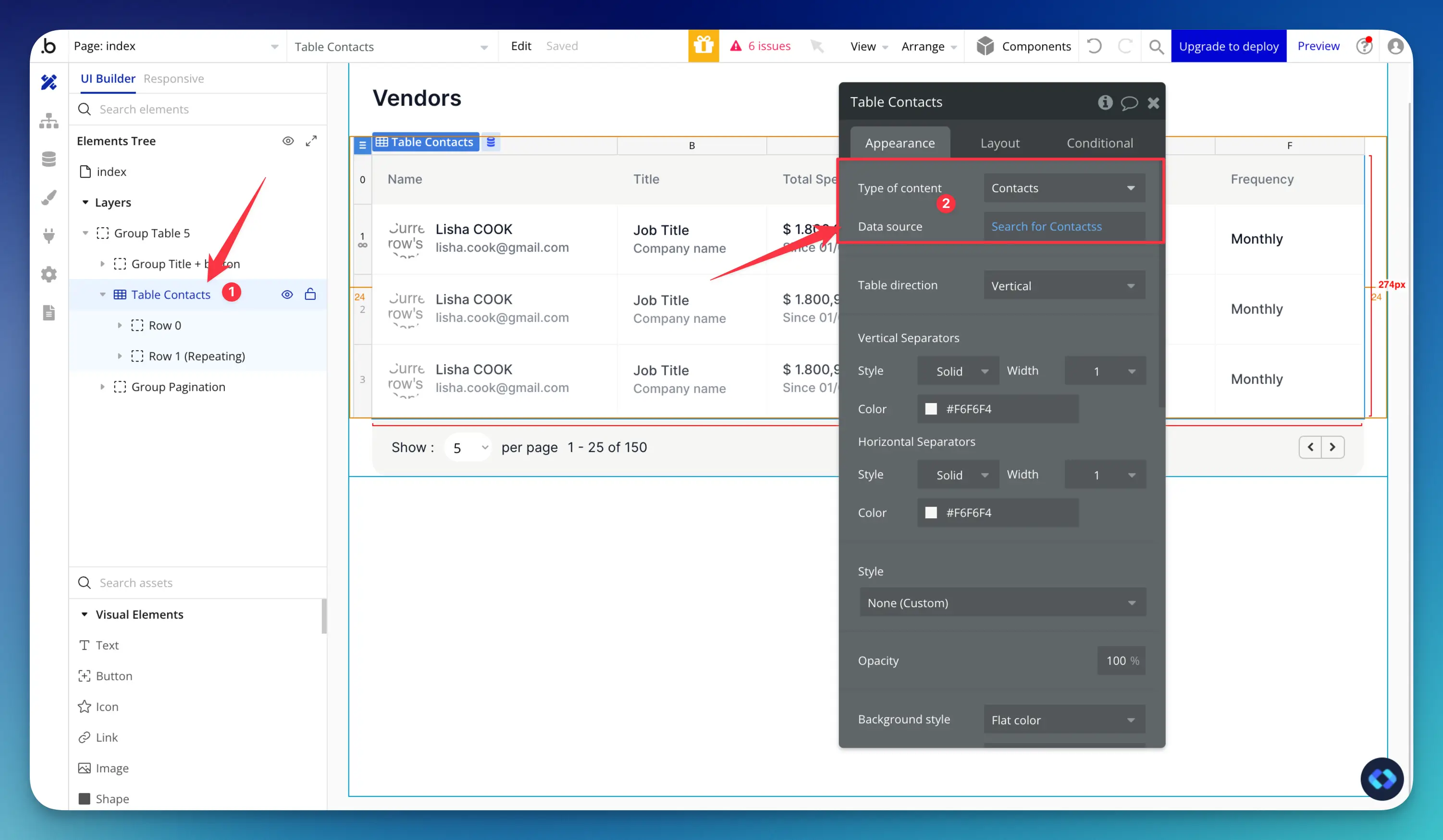This screenshot has width=1443, height=840.
Task: Switch to the Appearance tab
Action: pos(900,143)
